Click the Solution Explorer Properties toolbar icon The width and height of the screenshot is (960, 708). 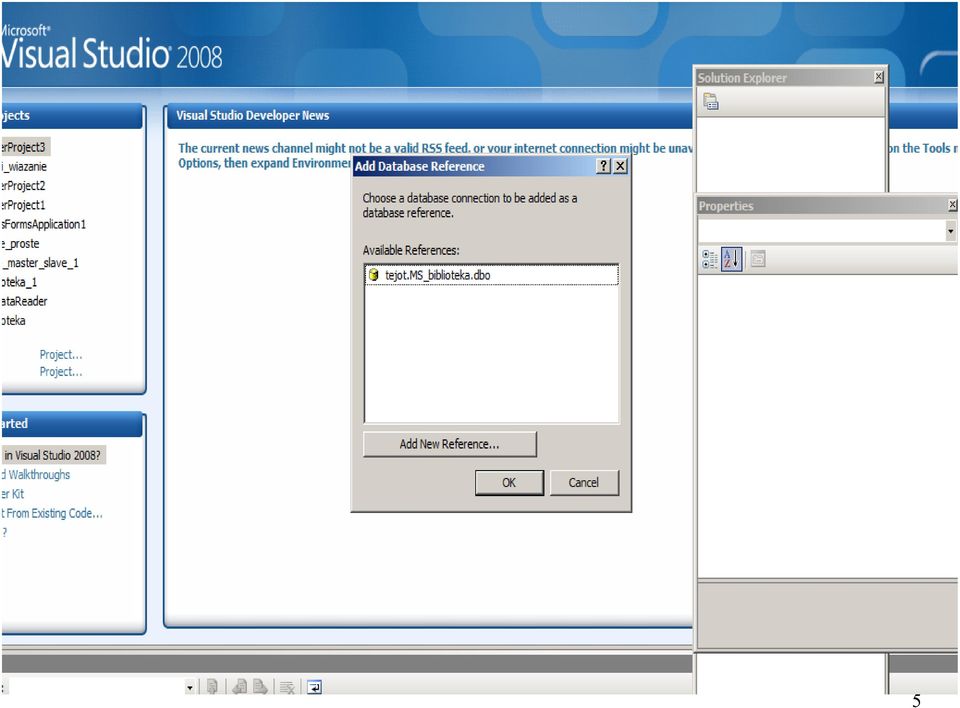pyautogui.click(x=710, y=102)
